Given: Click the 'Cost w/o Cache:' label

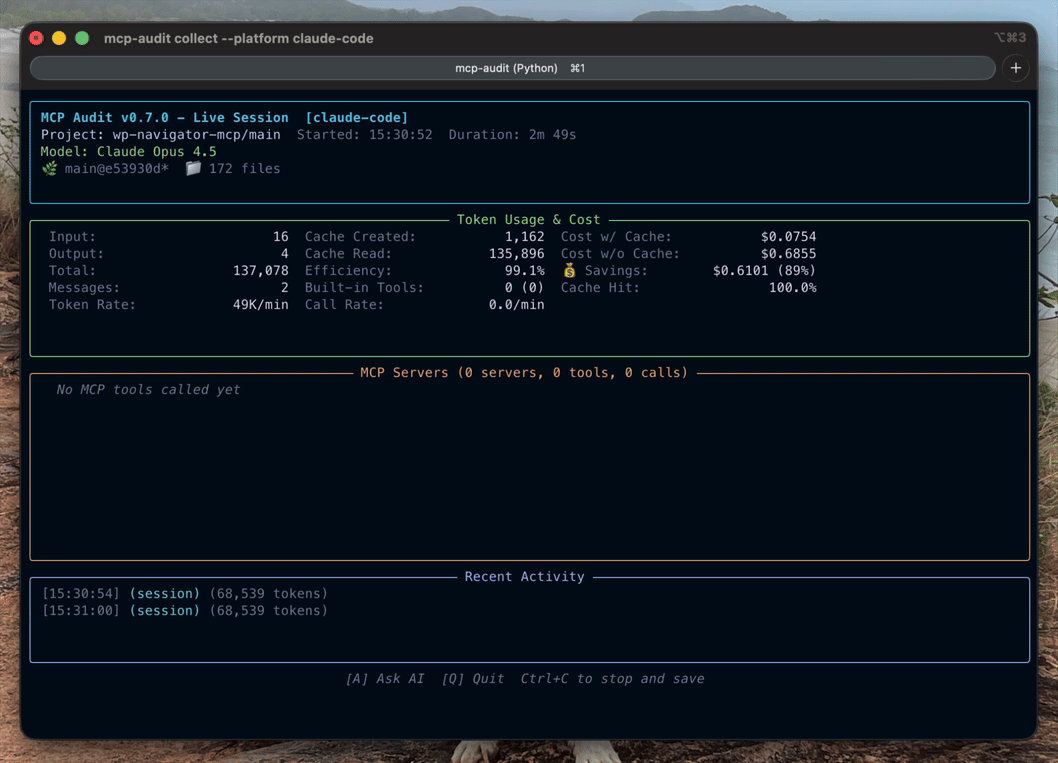Looking at the screenshot, I should (620, 254).
